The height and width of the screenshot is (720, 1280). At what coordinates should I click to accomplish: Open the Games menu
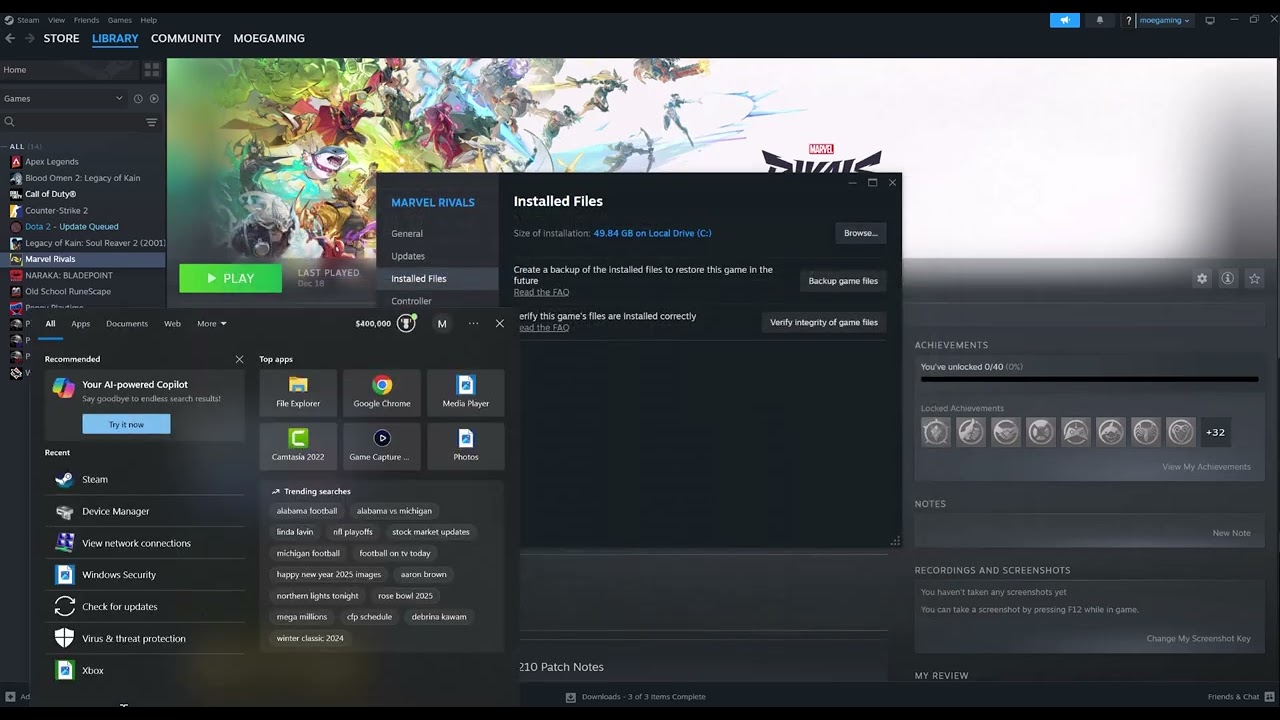120,20
